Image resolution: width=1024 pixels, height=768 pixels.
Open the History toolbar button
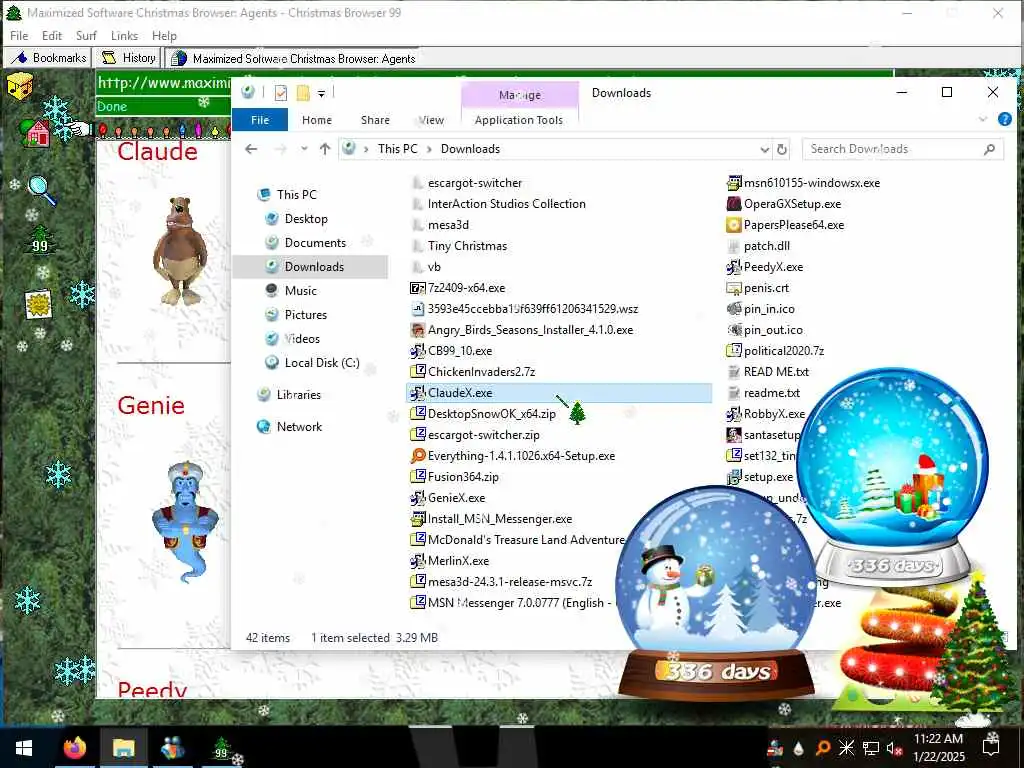[127, 58]
